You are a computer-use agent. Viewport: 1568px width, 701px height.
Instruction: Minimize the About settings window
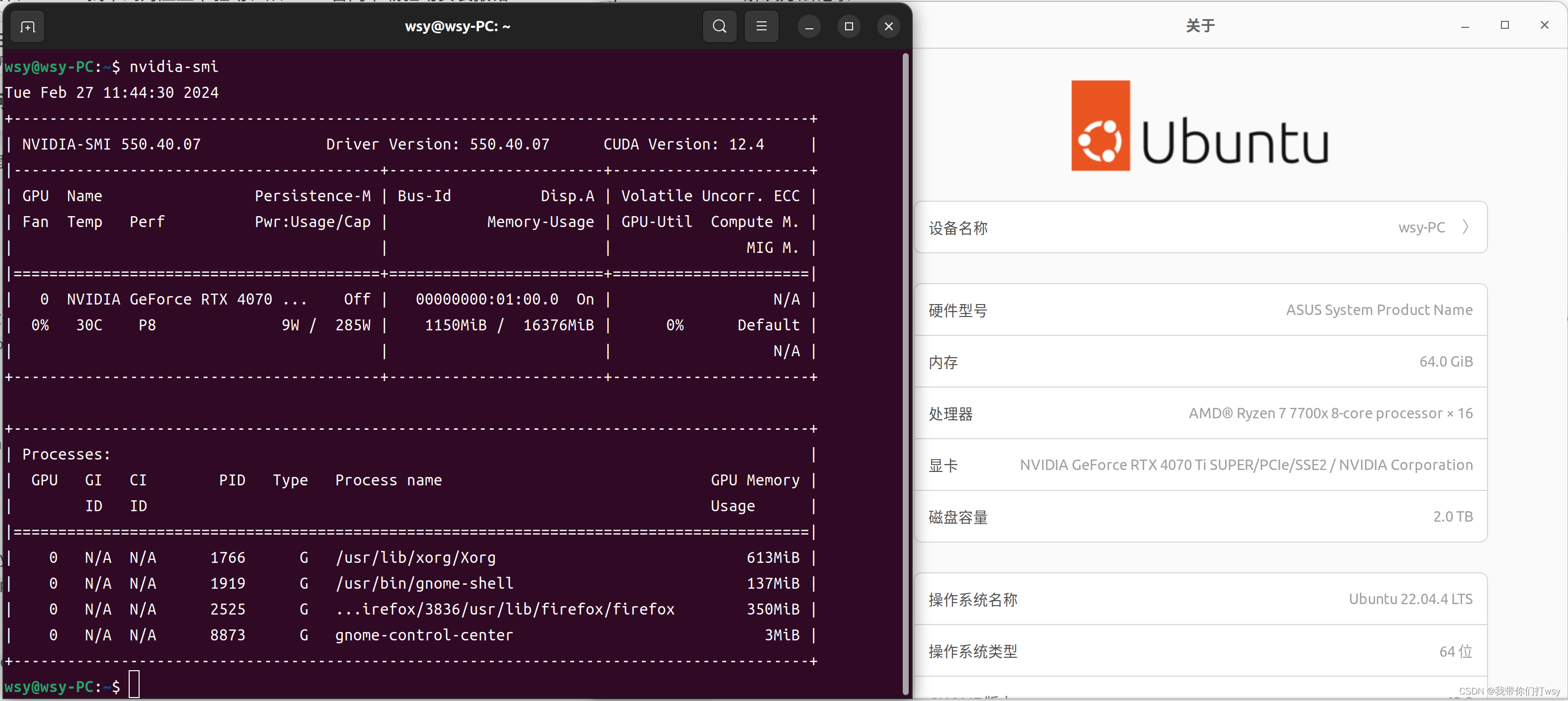pyautogui.click(x=1465, y=25)
